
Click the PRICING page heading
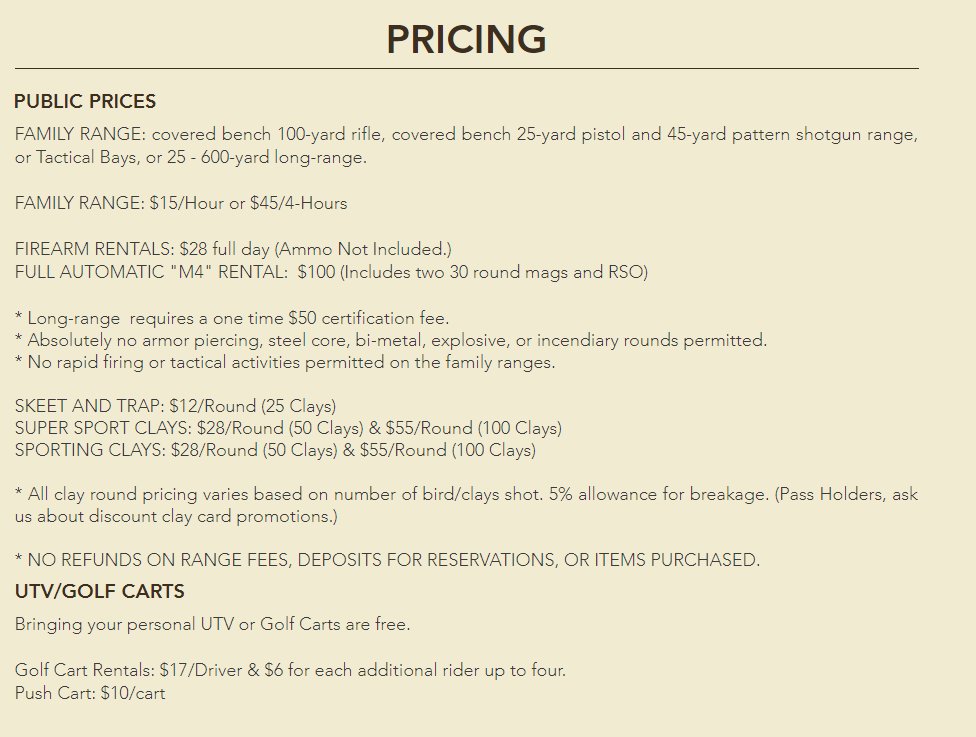(x=466, y=39)
